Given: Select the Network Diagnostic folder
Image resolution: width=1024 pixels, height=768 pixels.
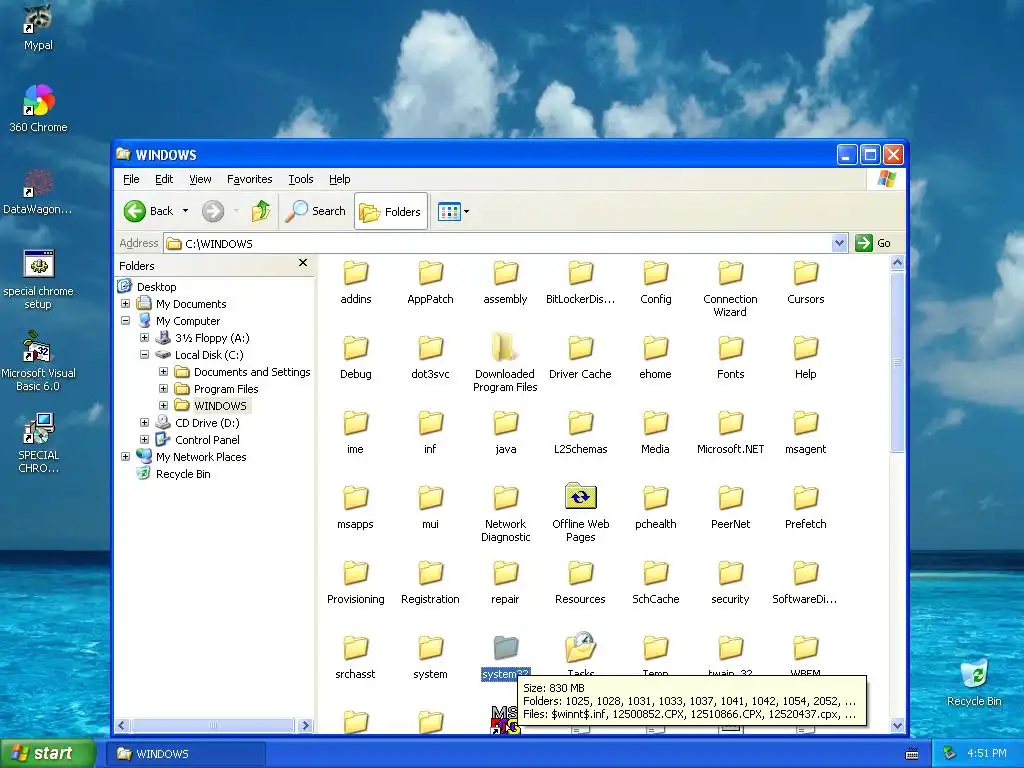Looking at the screenshot, I should (x=505, y=514).
